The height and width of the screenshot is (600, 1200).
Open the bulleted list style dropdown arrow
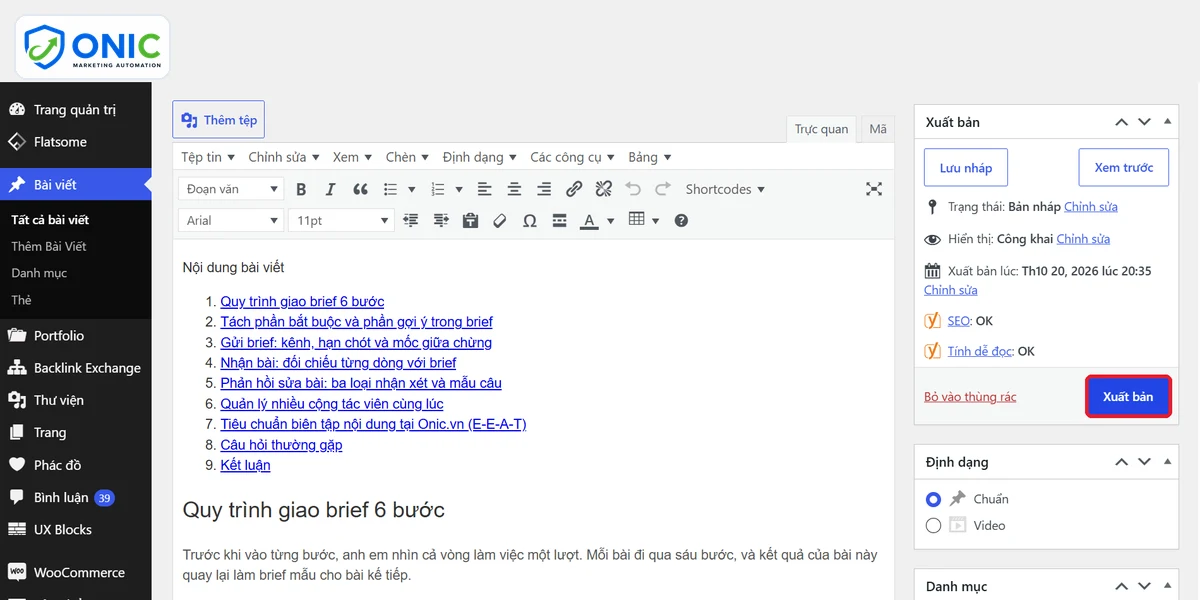click(412, 189)
